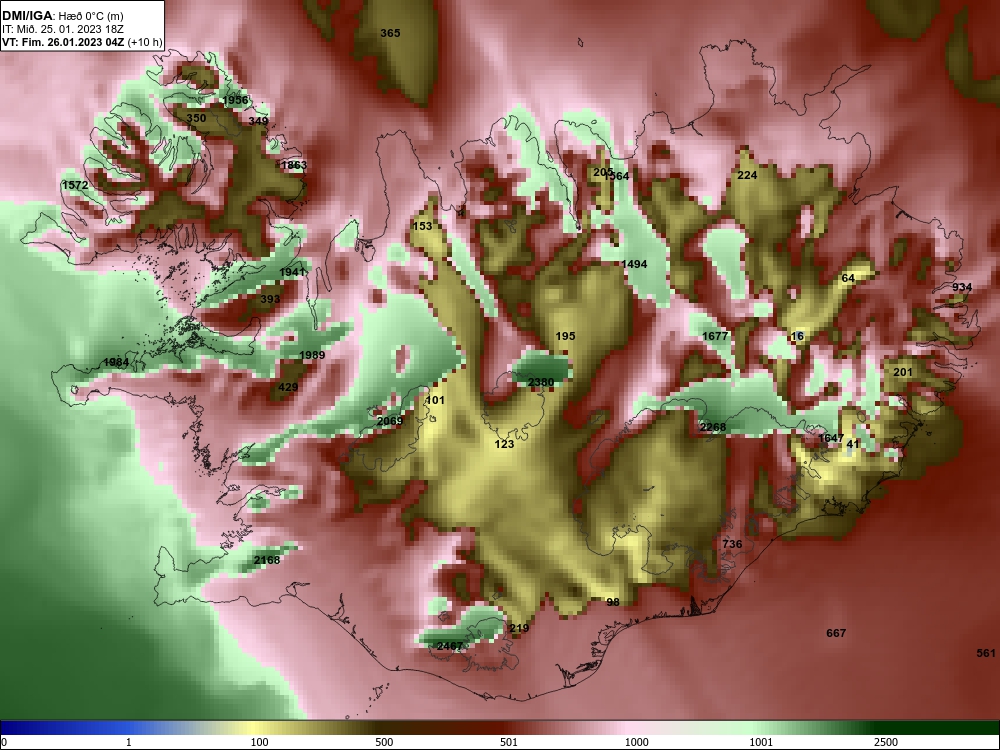
Task: Select the 2380 height label
Action: point(541,383)
